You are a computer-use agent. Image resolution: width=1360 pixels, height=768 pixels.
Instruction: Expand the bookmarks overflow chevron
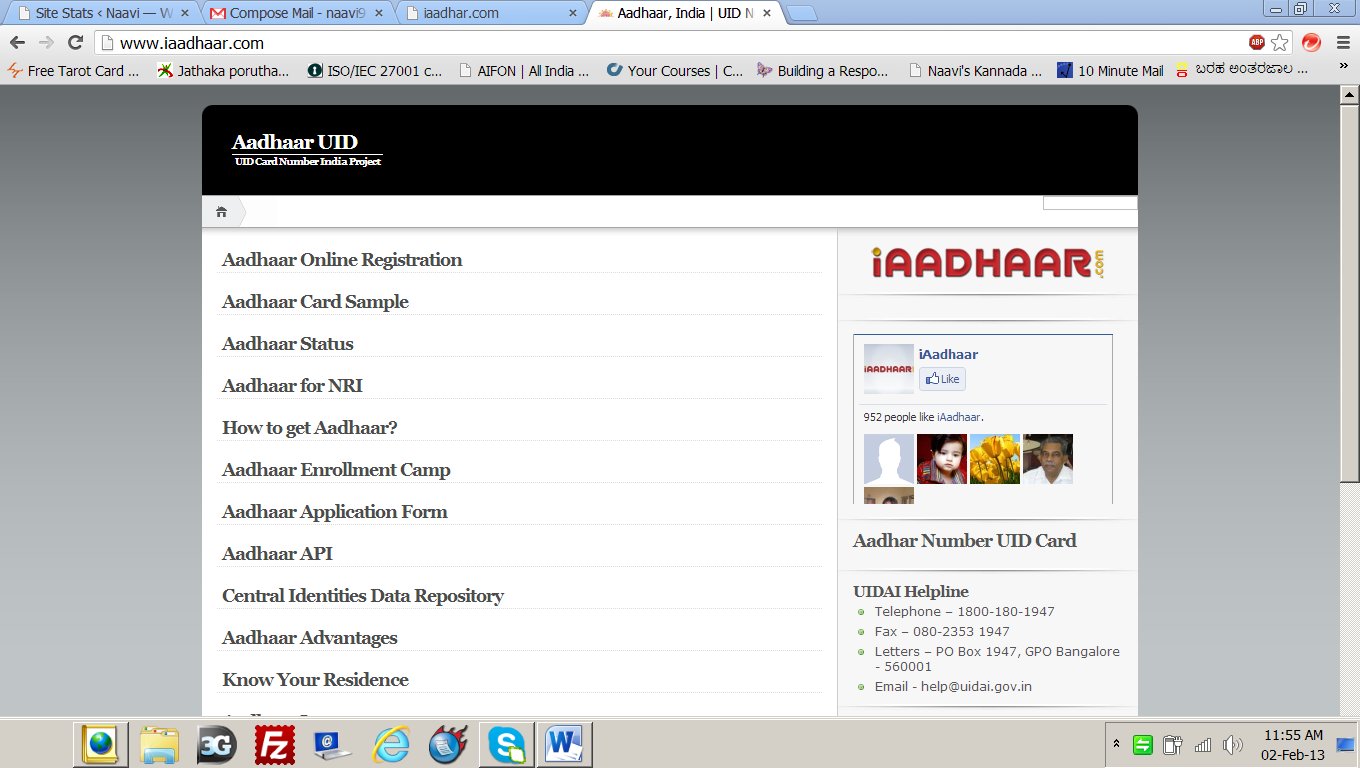(x=1343, y=67)
